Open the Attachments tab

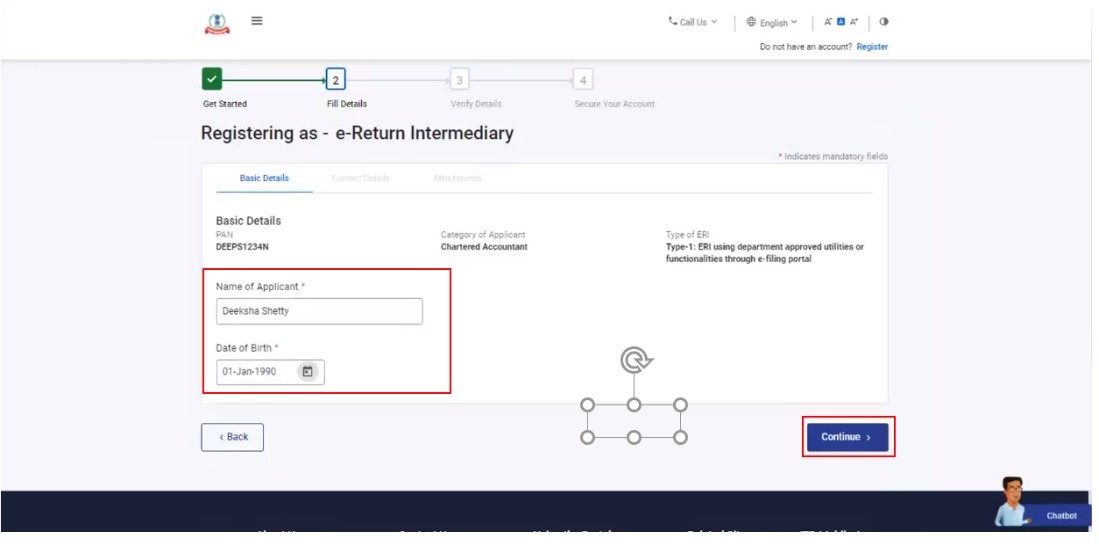(457, 178)
